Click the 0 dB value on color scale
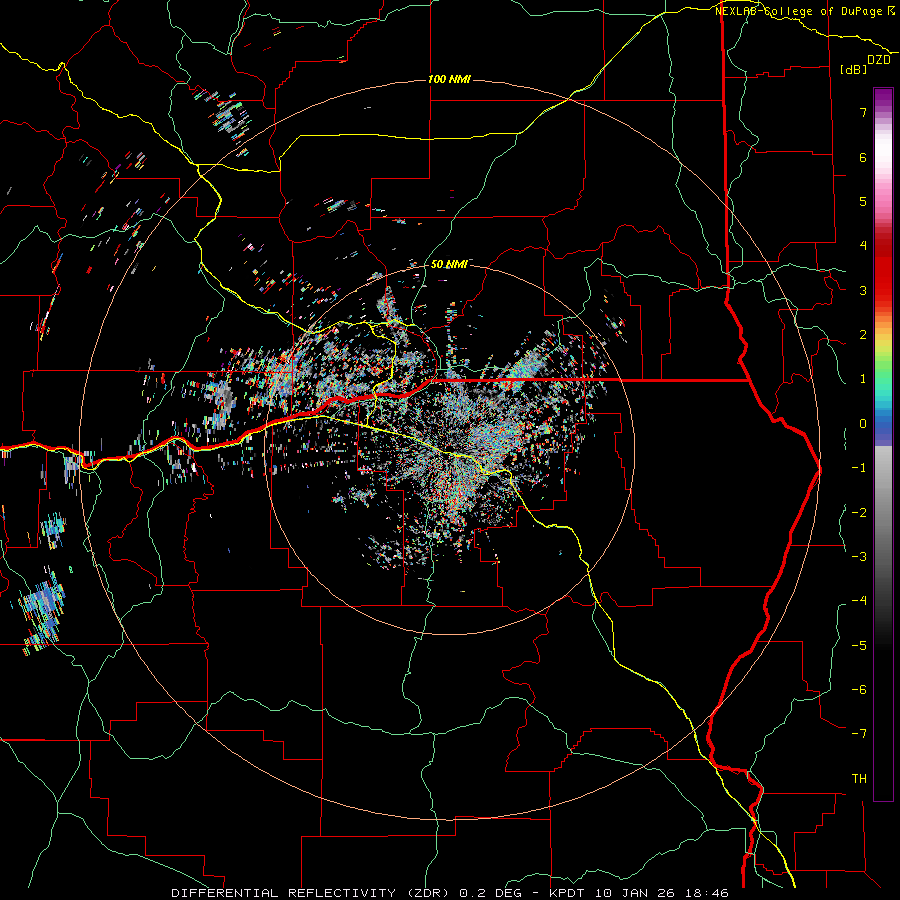Screen dimensions: 900x900 point(863,424)
